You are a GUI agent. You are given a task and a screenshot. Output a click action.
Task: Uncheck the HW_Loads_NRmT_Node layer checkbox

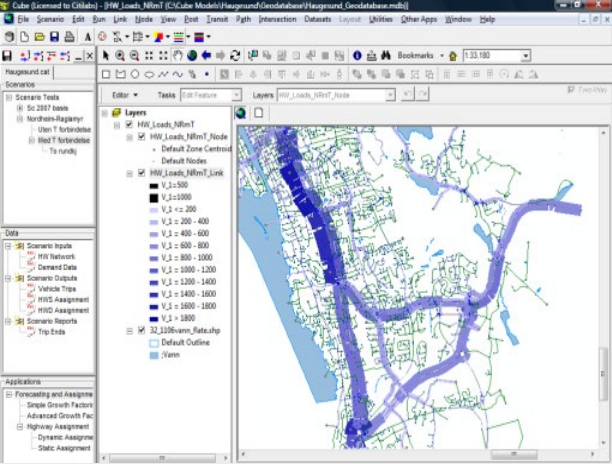coord(141,137)
